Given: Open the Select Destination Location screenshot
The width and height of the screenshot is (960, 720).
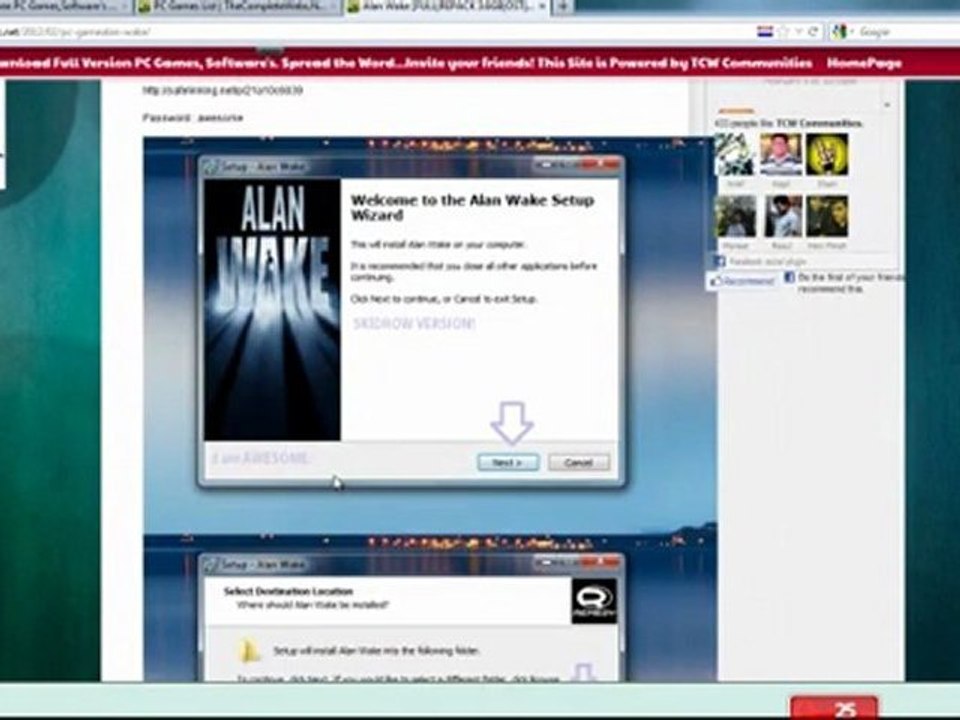Looking at the screenshot, I should pos(430,608).
